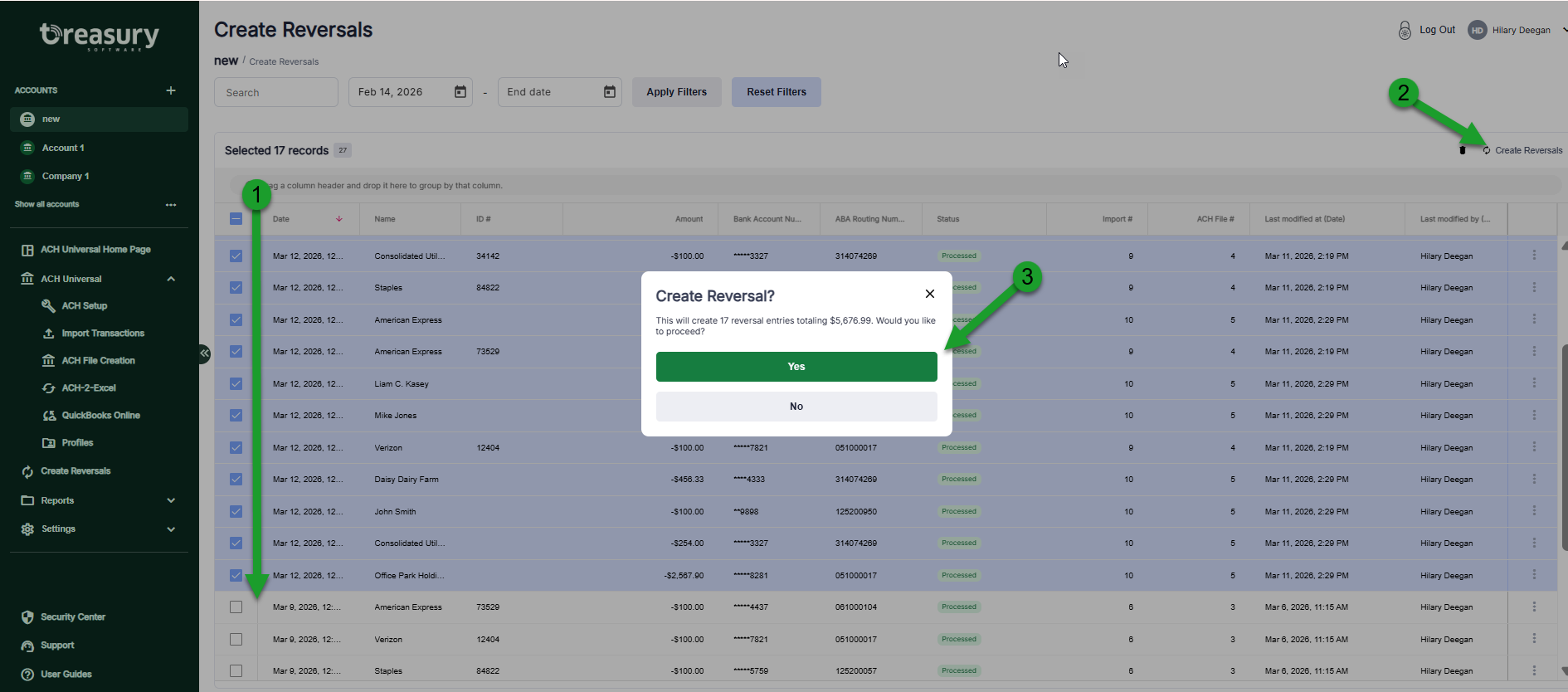Expand the Reports menu section
Screen dimensions: 1568x692
click(x=171, y=501)
